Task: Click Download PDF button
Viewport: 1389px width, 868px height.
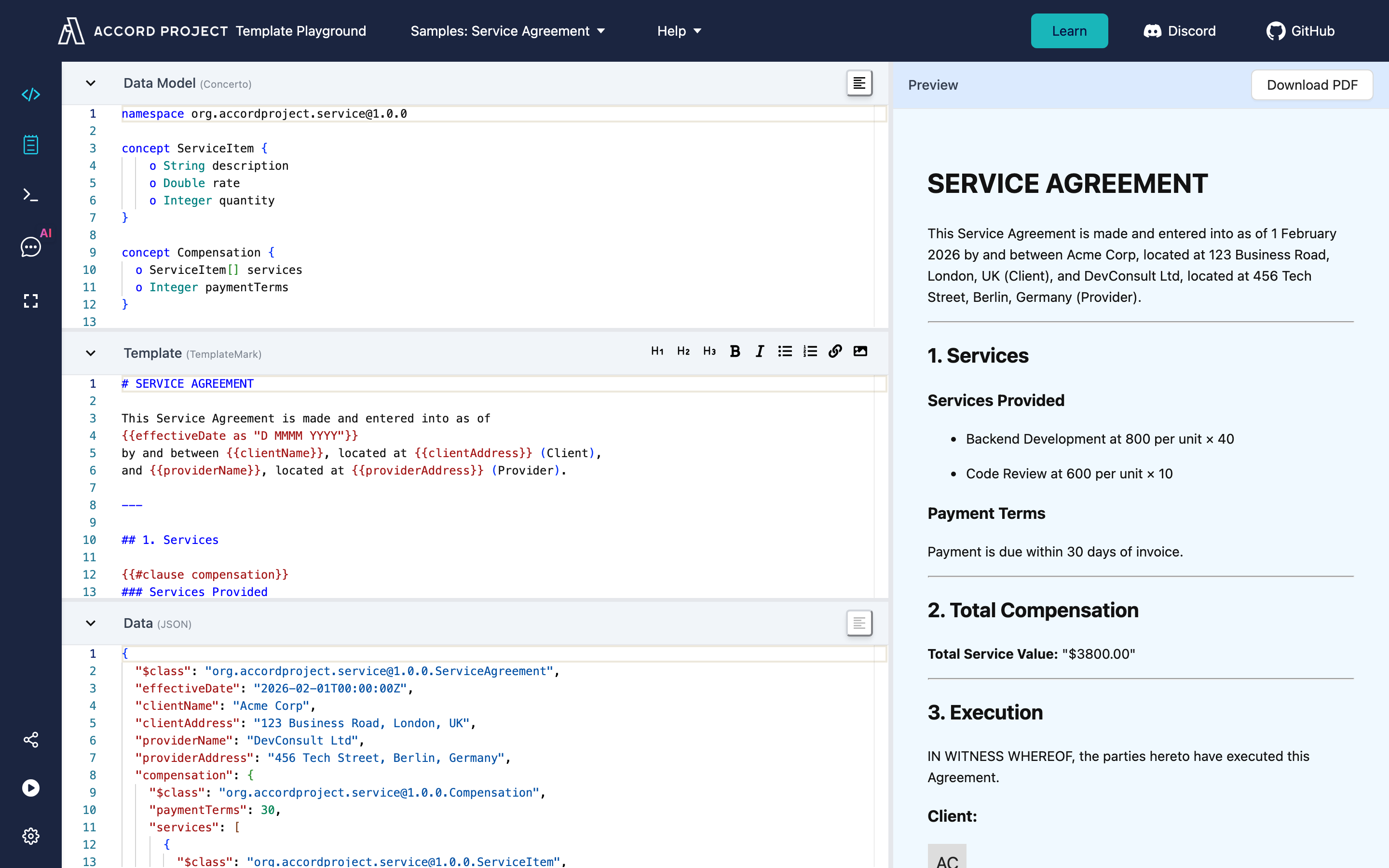Action: (1312, 85)
